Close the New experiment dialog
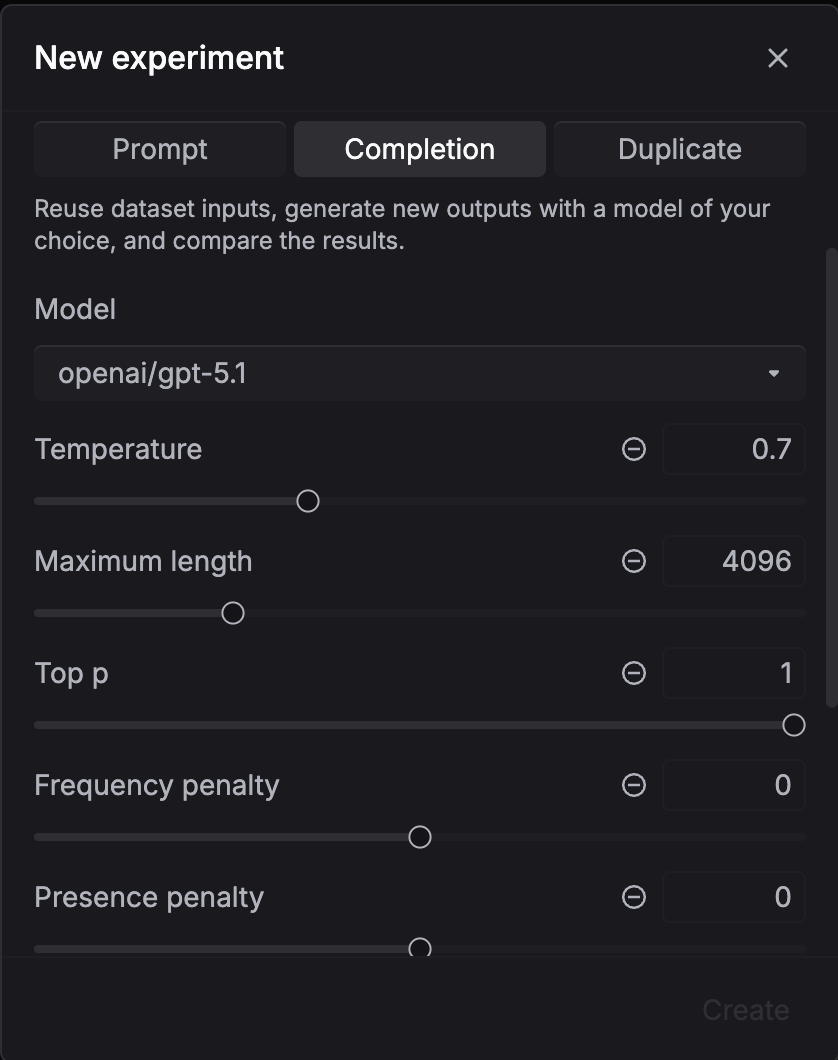The image size is (838, 1060). [778, 58]
